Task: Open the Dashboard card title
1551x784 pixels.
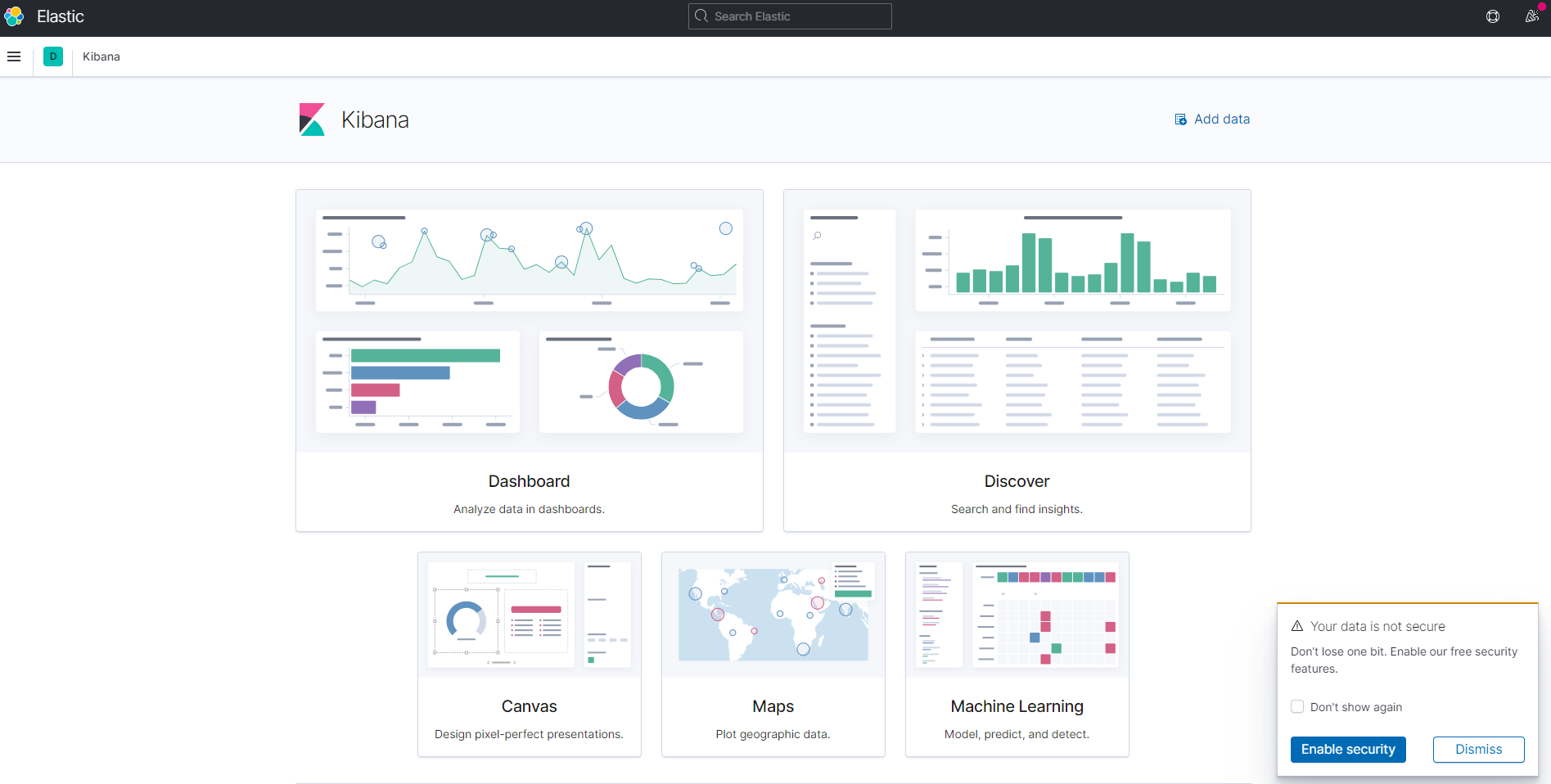Action: click(529, 481)
